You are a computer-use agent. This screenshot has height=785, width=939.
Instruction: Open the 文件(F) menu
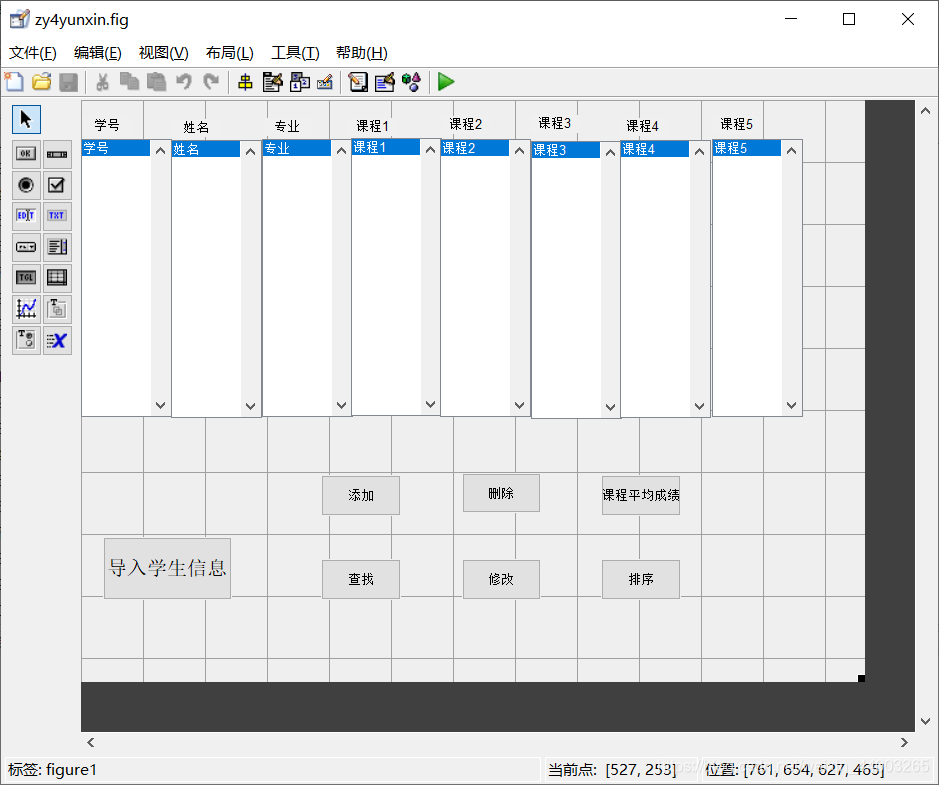(33, 53)
